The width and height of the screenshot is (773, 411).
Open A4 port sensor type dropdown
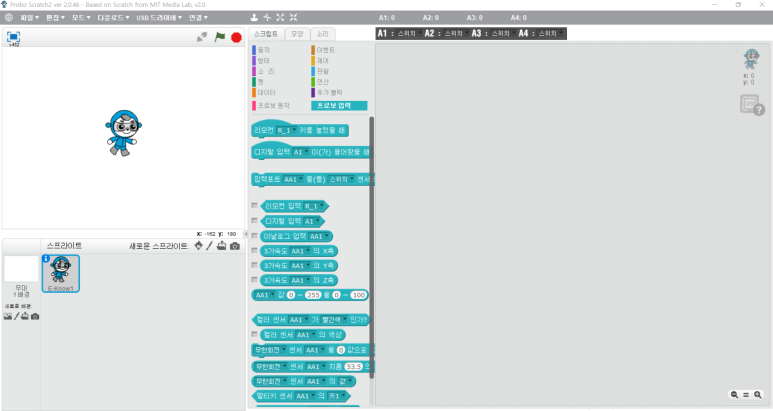click(550, 34)
